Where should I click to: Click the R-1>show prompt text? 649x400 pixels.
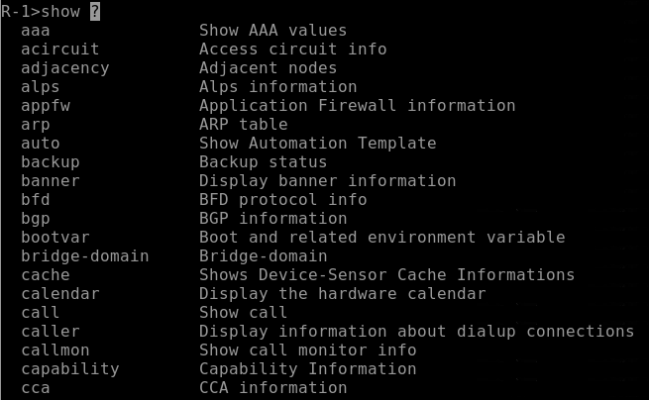[x=41, y=12]
